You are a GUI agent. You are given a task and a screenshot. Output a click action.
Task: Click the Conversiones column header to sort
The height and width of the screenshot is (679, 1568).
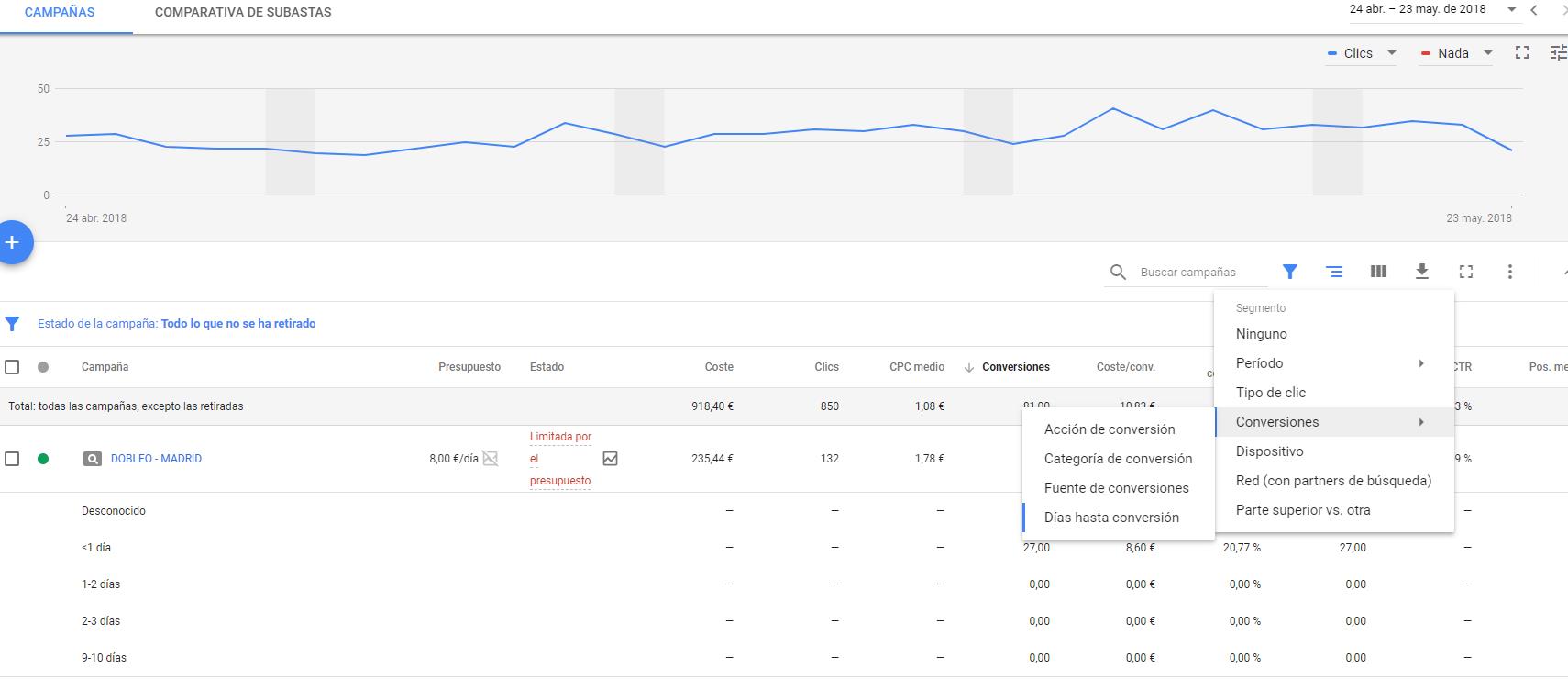(1015, 367)
